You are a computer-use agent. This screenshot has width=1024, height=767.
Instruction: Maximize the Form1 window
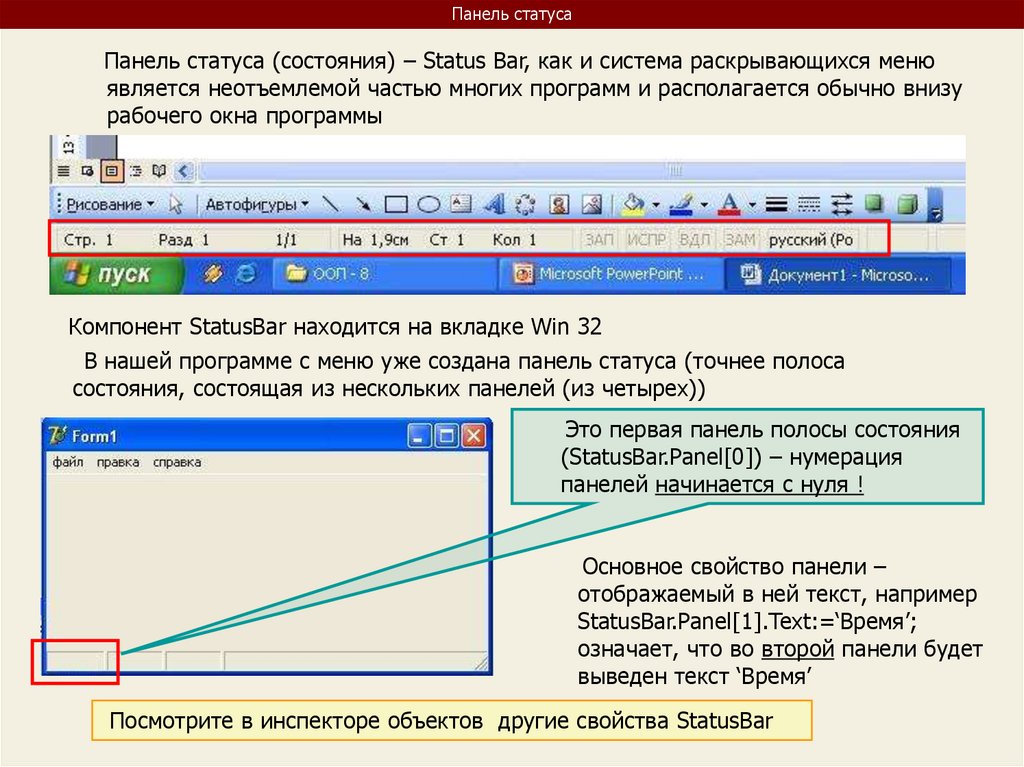point(447,436)
